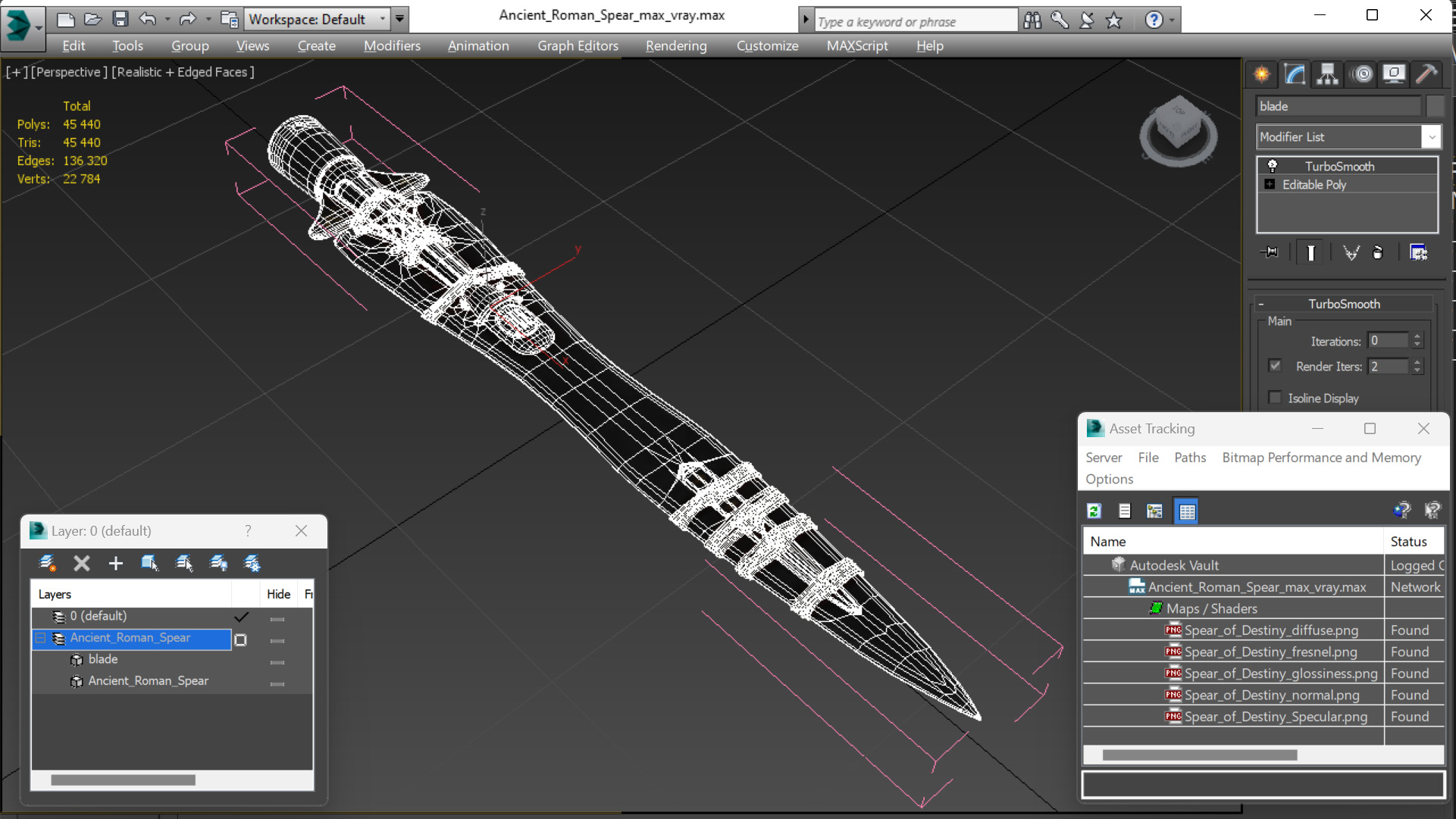Open the redo history dropdown arrow

coord(208,19)
